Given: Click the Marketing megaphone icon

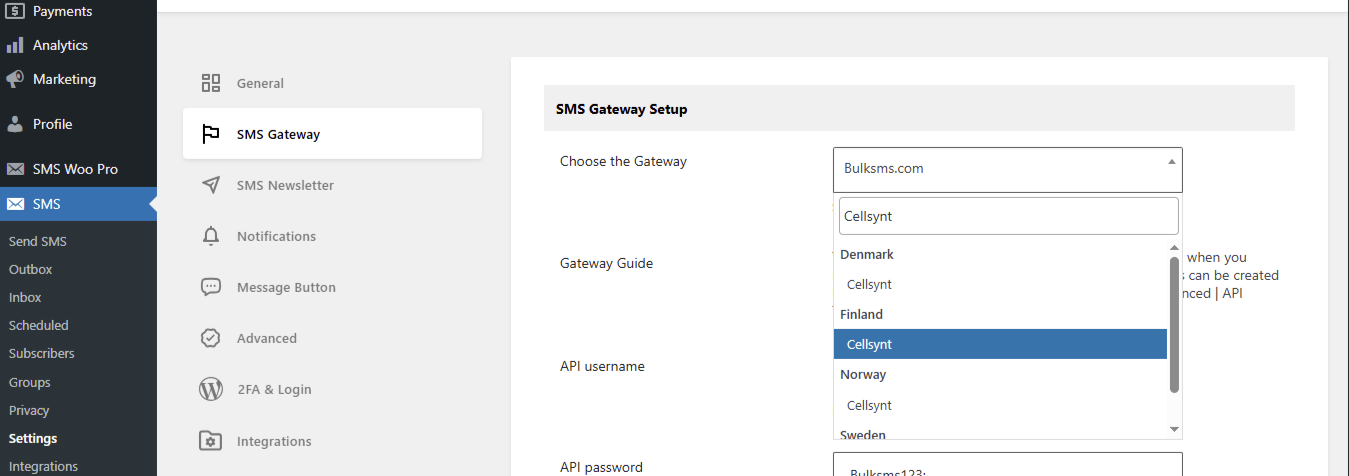Looking at the screenshot, I should coord(15,79).
